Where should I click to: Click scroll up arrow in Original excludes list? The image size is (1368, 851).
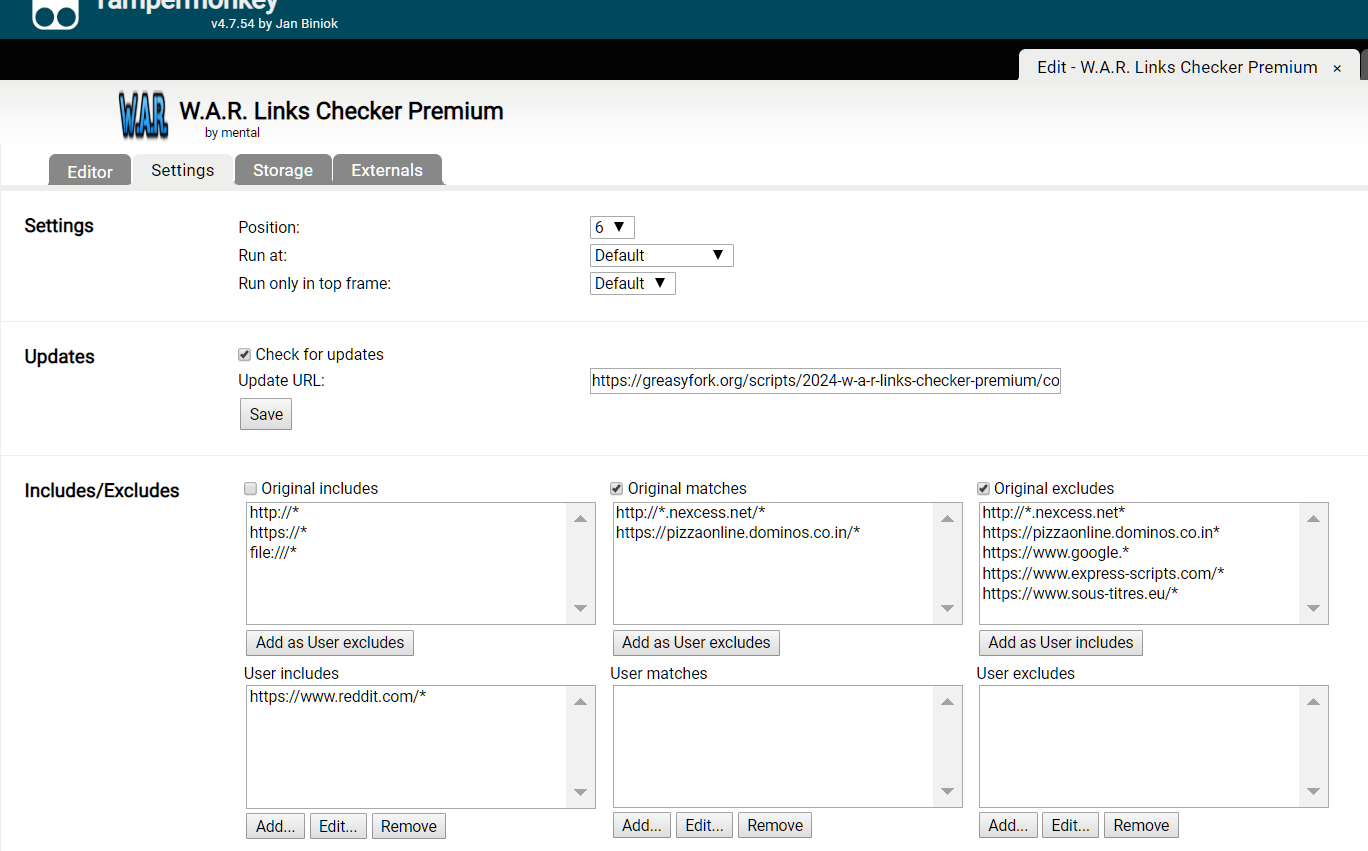click(x=1313, y=518)
